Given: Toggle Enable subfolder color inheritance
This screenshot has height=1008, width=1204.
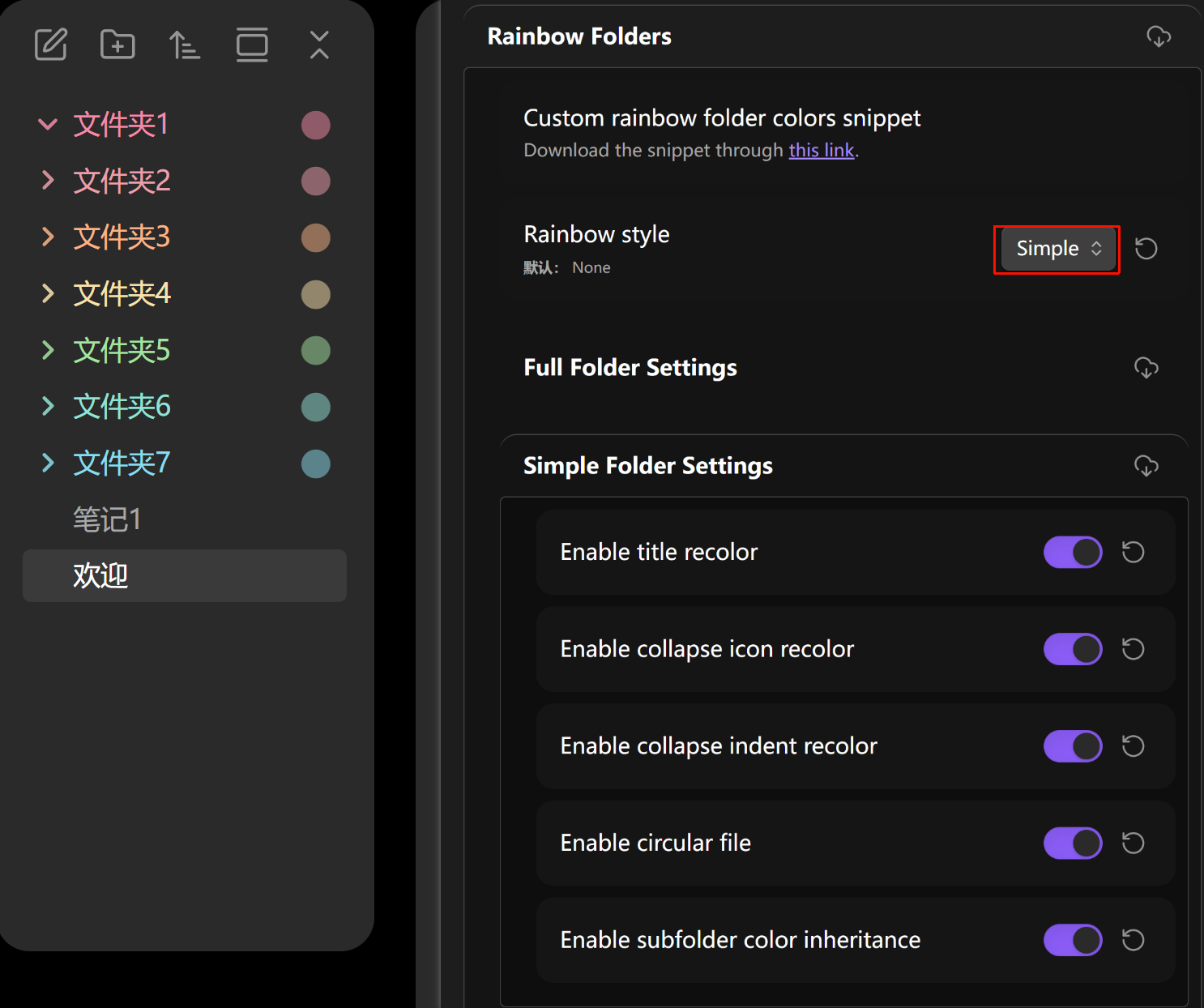Looking at the screenshot, I should tap(1073, 940).
